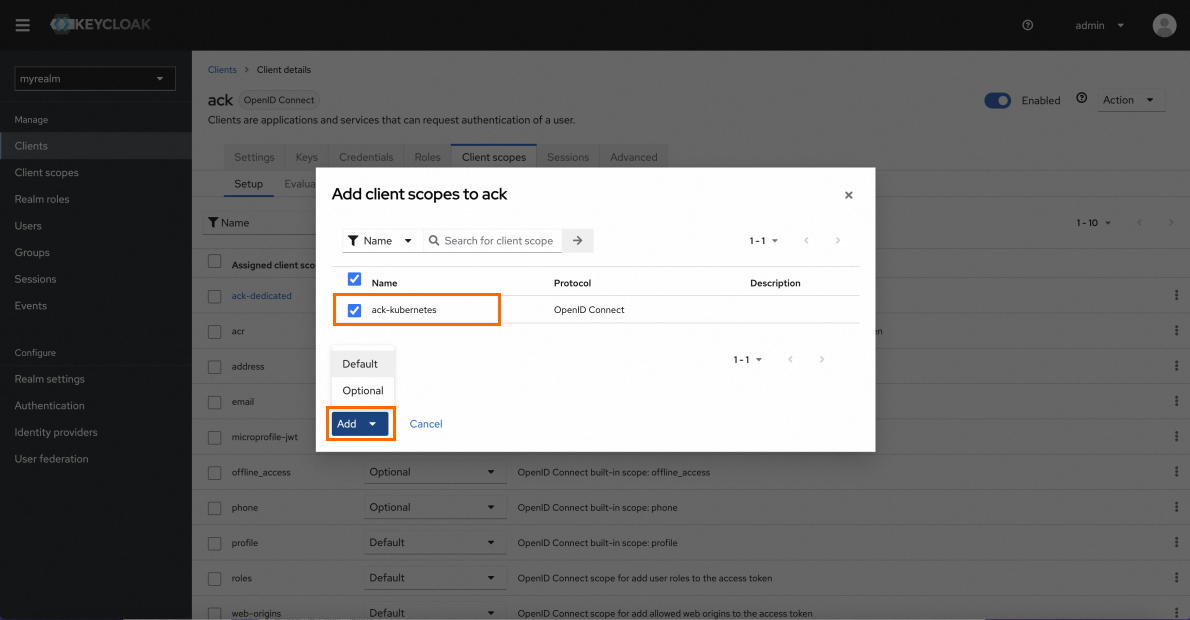Switch to the Credentials tab
The width and height of the screenshot is (1190, 620).
click(x=366, y=157)
